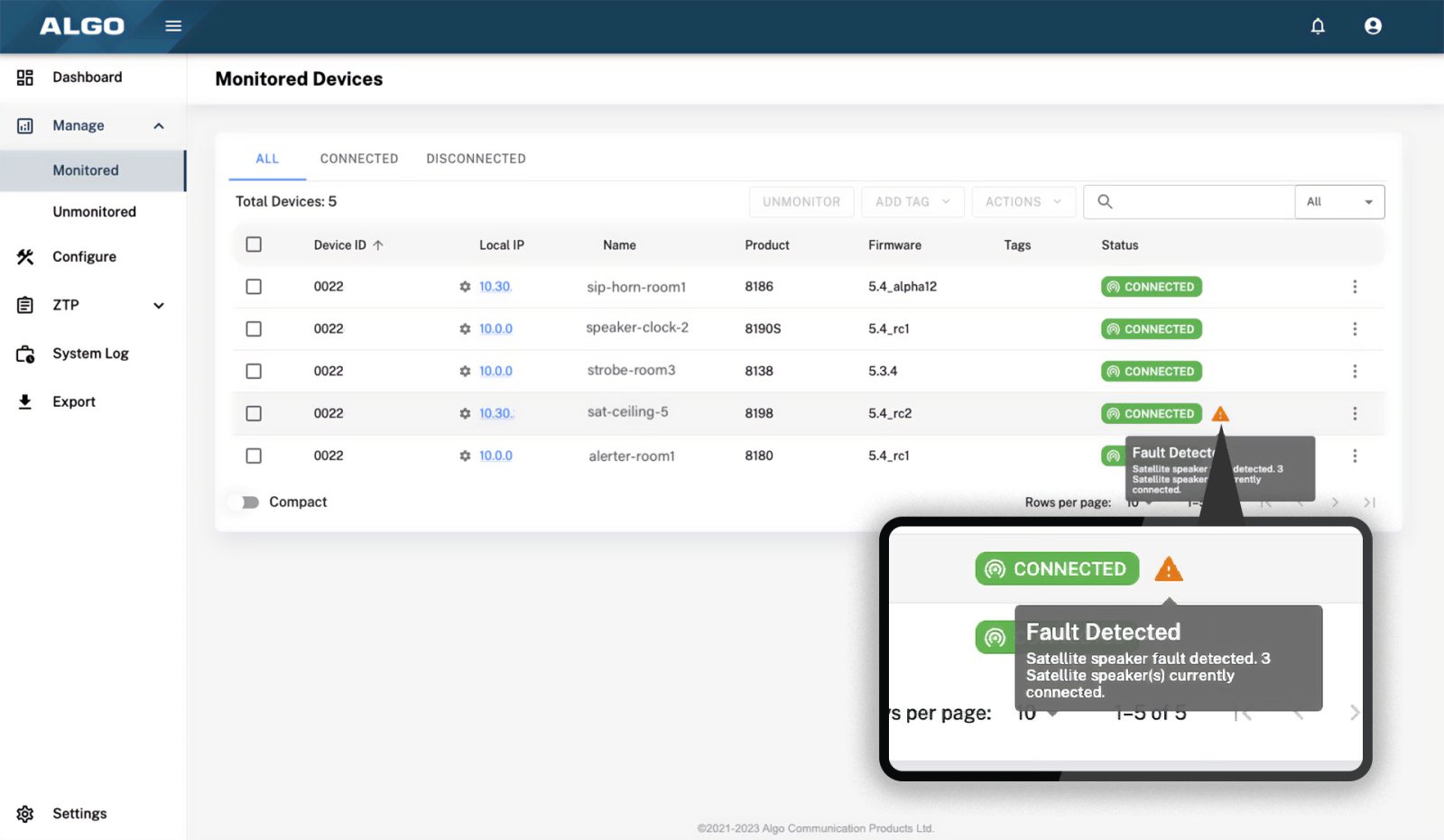Screen dimensions: 1444x840
Task: Select all devices with the header checkbox
Action: (x=254, y=245)
